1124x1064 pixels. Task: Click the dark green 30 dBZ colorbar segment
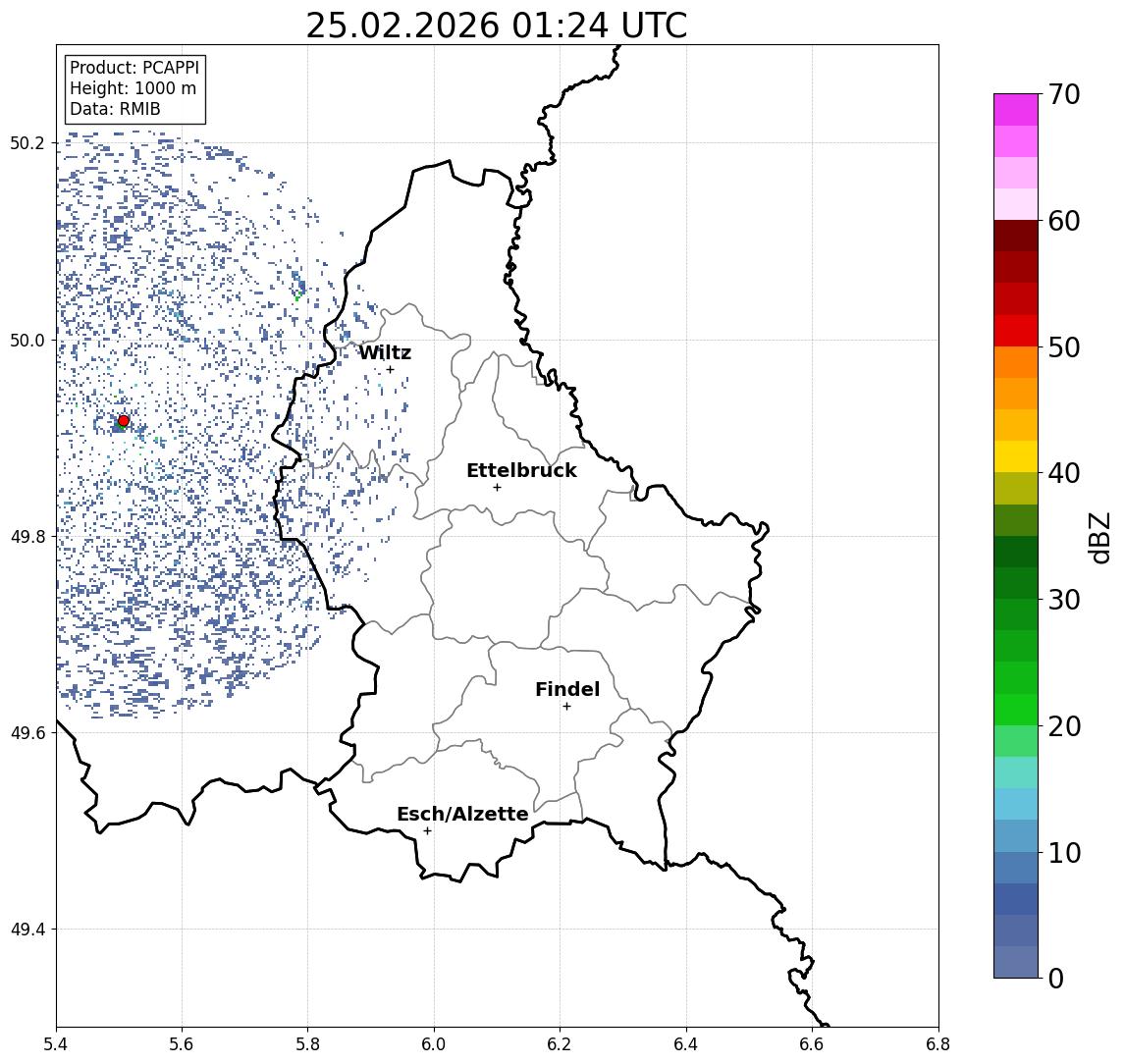pyautogui.click(x=1016, y=583)
